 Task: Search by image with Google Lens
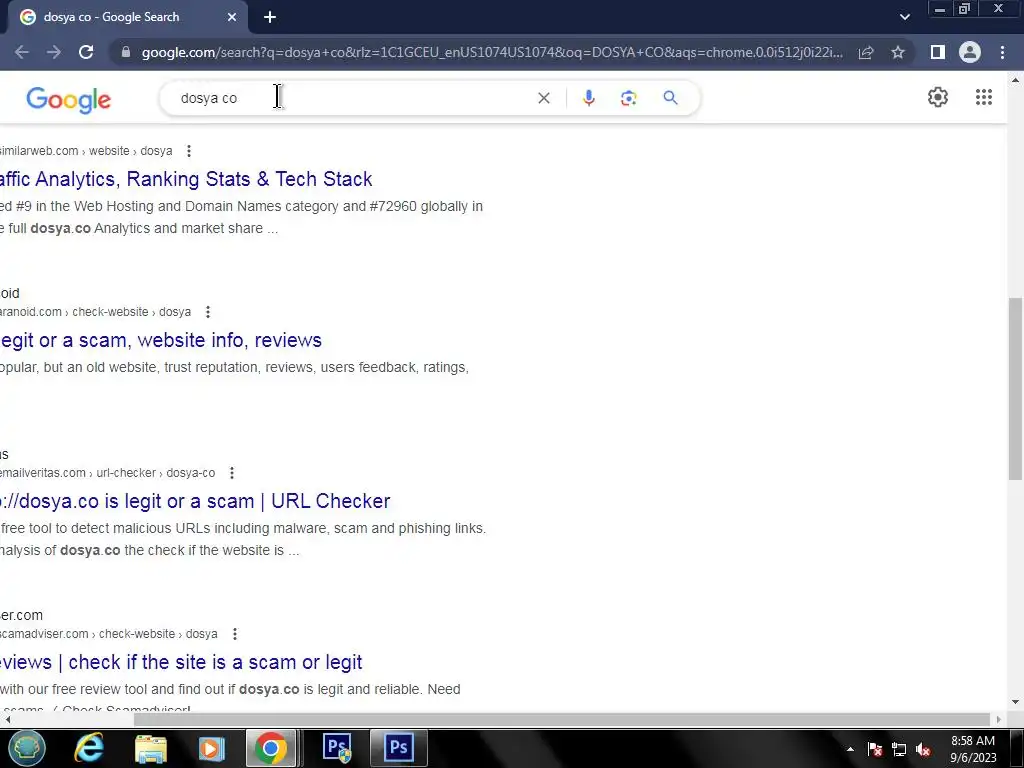[628, 98]
